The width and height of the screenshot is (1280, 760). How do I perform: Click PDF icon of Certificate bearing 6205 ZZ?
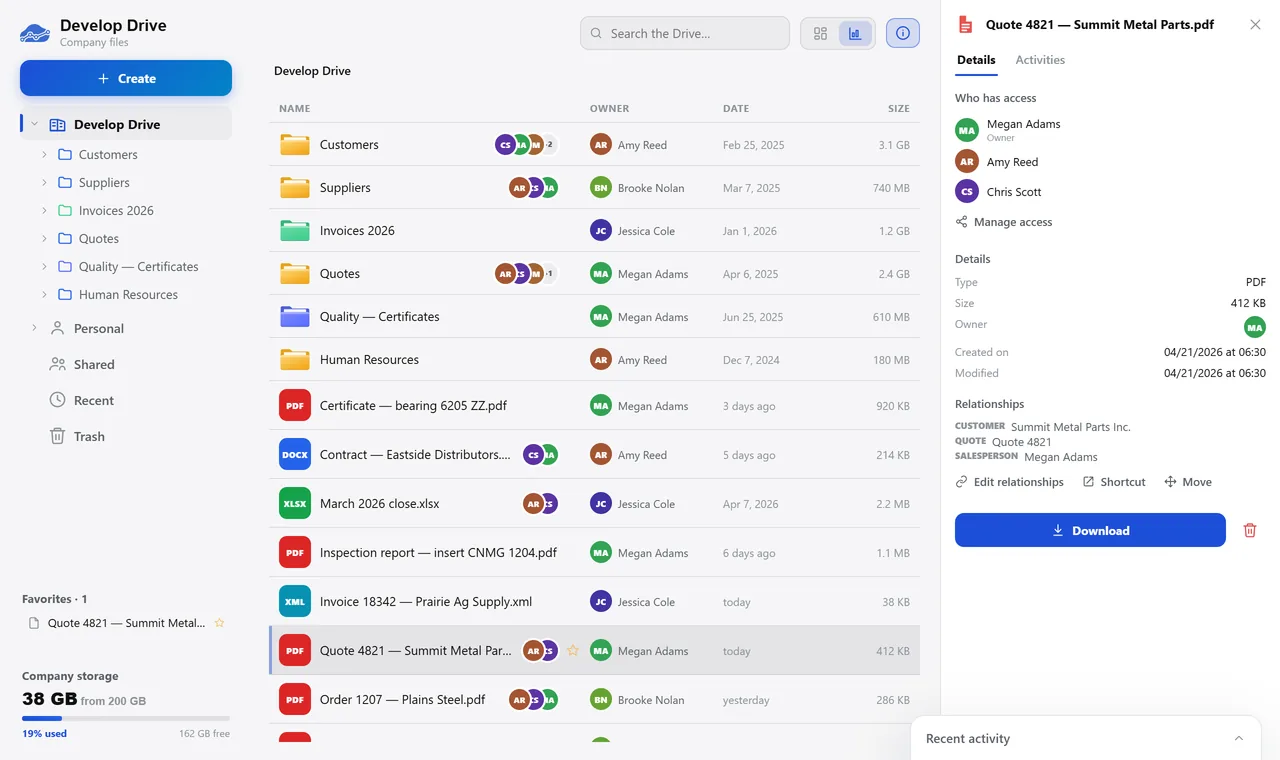tap(295, 406)
